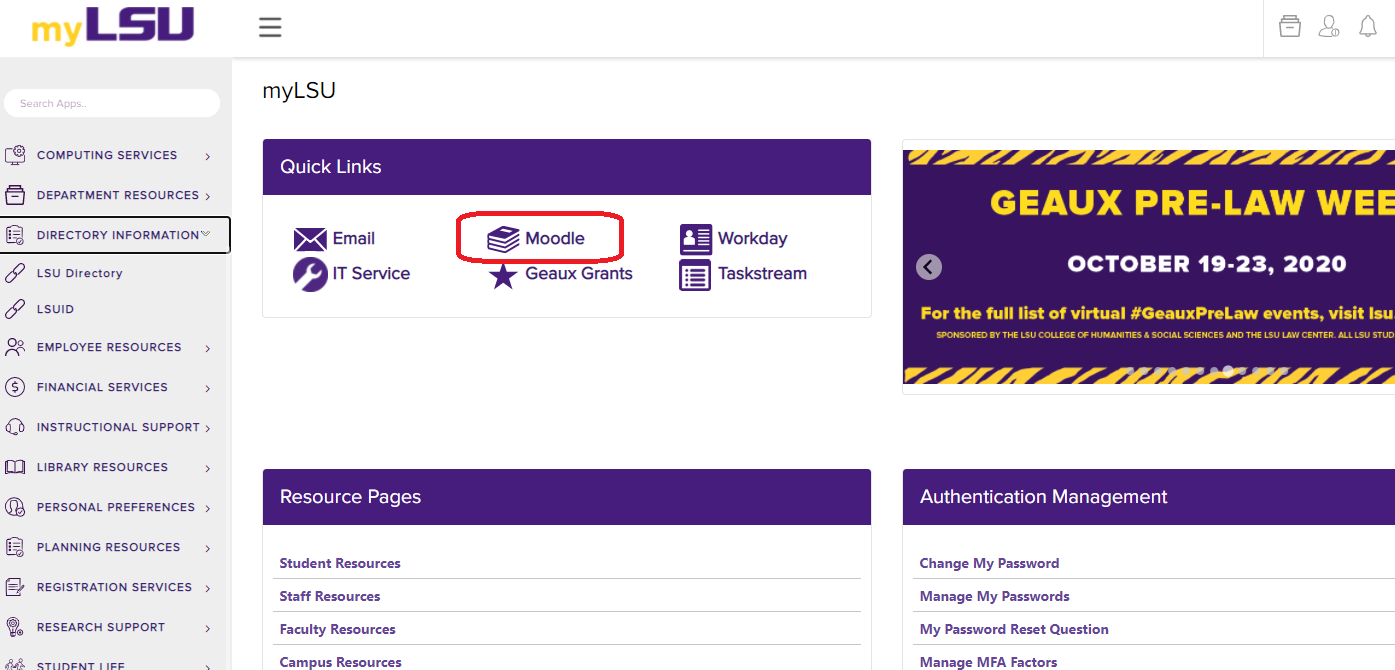Select Computing Services menu label
This screenshot has height=670, width=1395.
coord(107,155)
